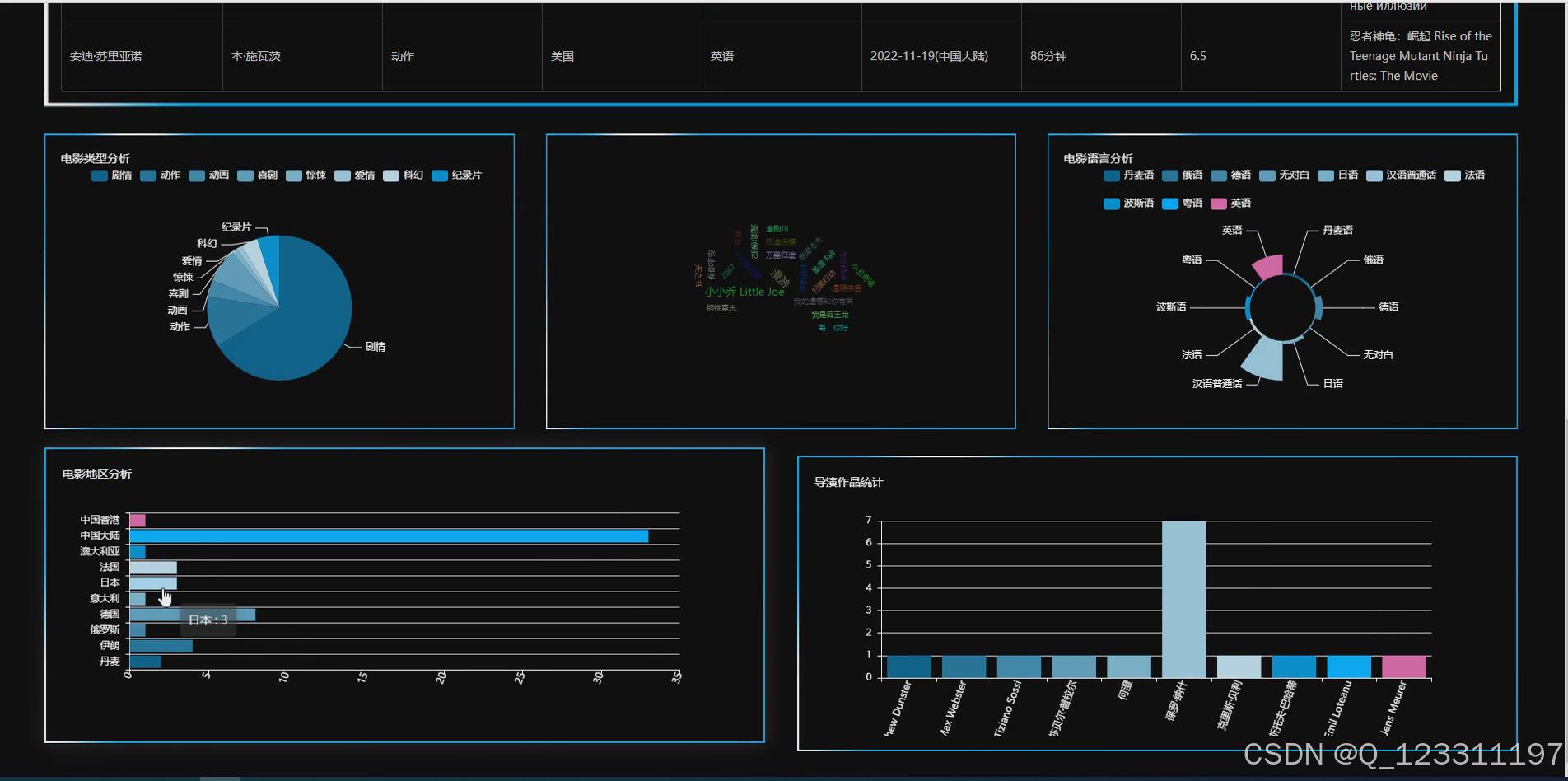Click the 伊朗 bar in region chart
The width and height of the screenshot is (1568, 781).
point(161,646)
